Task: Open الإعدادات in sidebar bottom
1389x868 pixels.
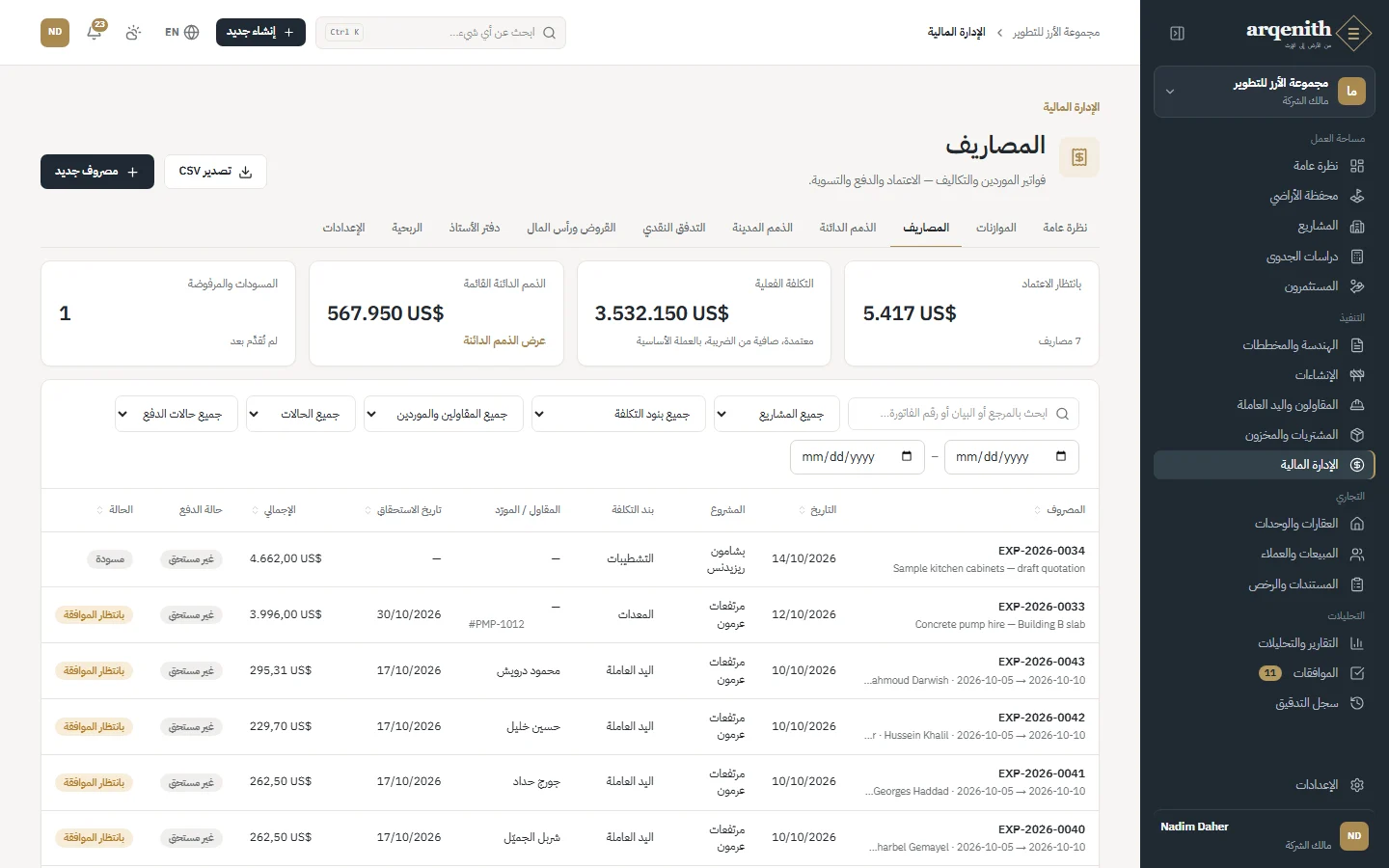Action: click(1265, 785)
